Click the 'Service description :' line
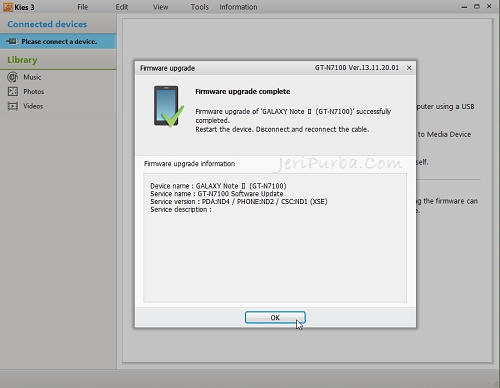The image size is (500, 388). coord(181,210)
